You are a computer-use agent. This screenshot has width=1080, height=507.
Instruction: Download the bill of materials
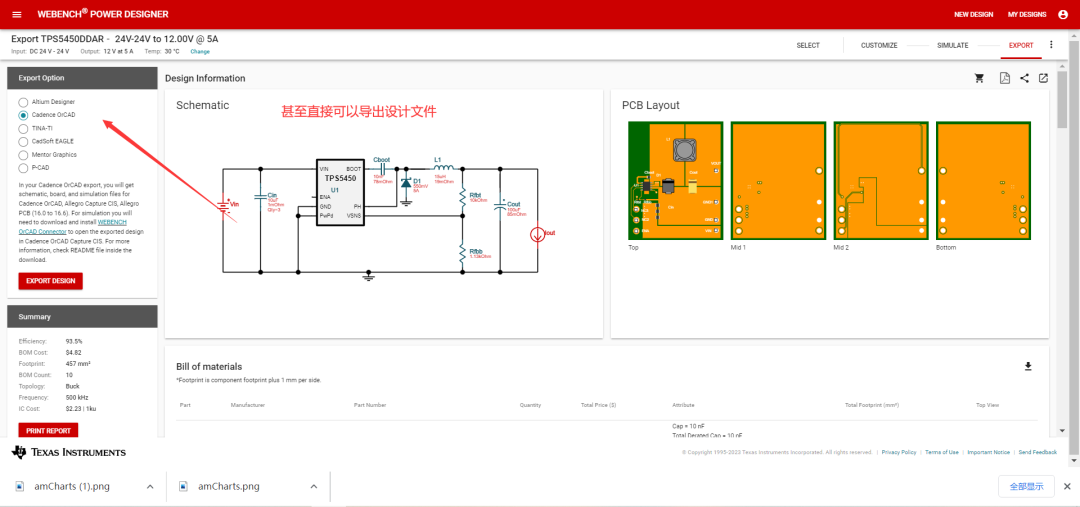[1028, 366]
